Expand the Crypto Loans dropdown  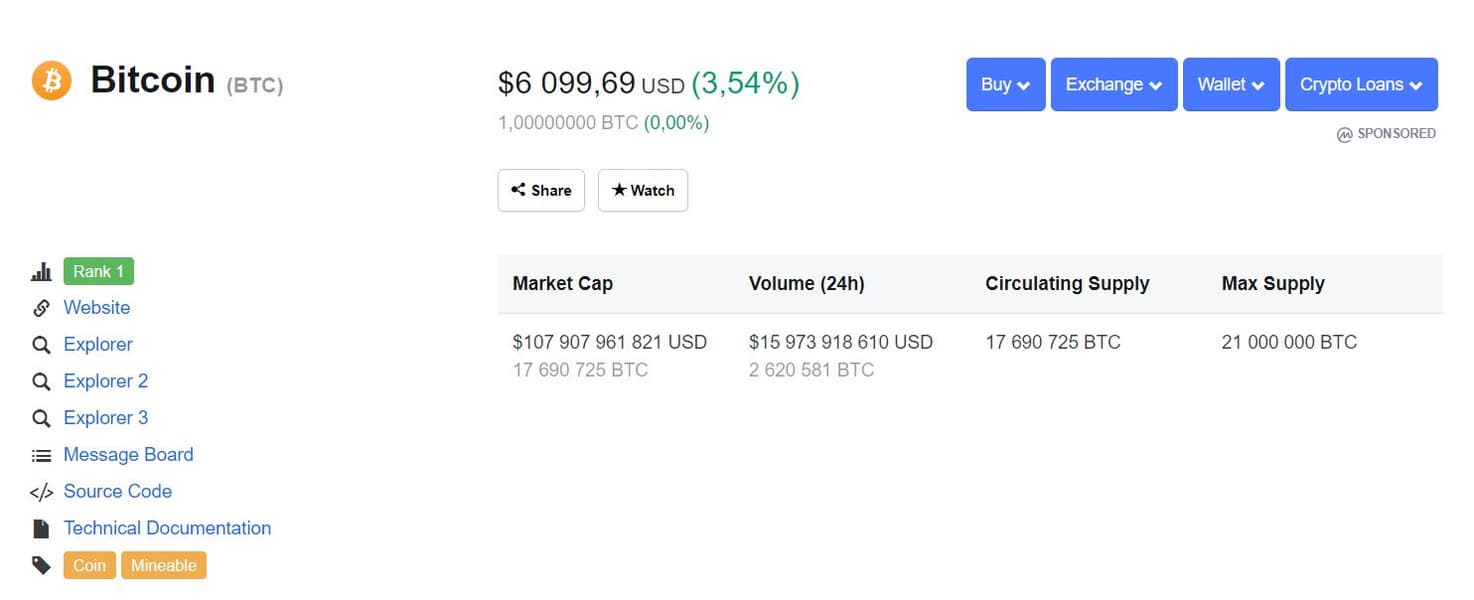(1360, 85)
